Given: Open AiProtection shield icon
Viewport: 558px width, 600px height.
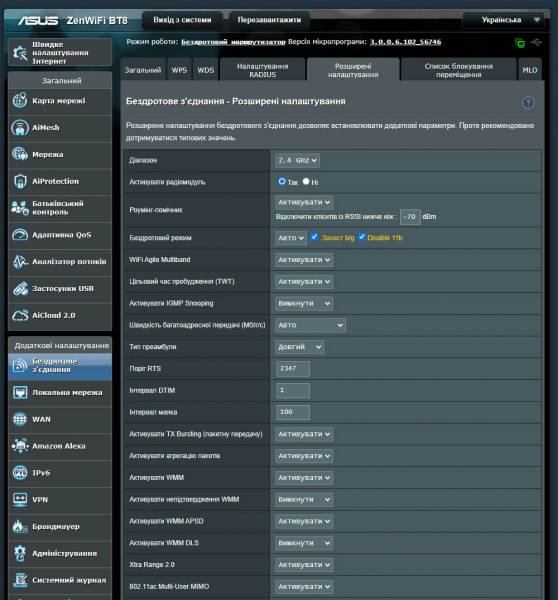Looking at the screenshot, I should 20,181.
